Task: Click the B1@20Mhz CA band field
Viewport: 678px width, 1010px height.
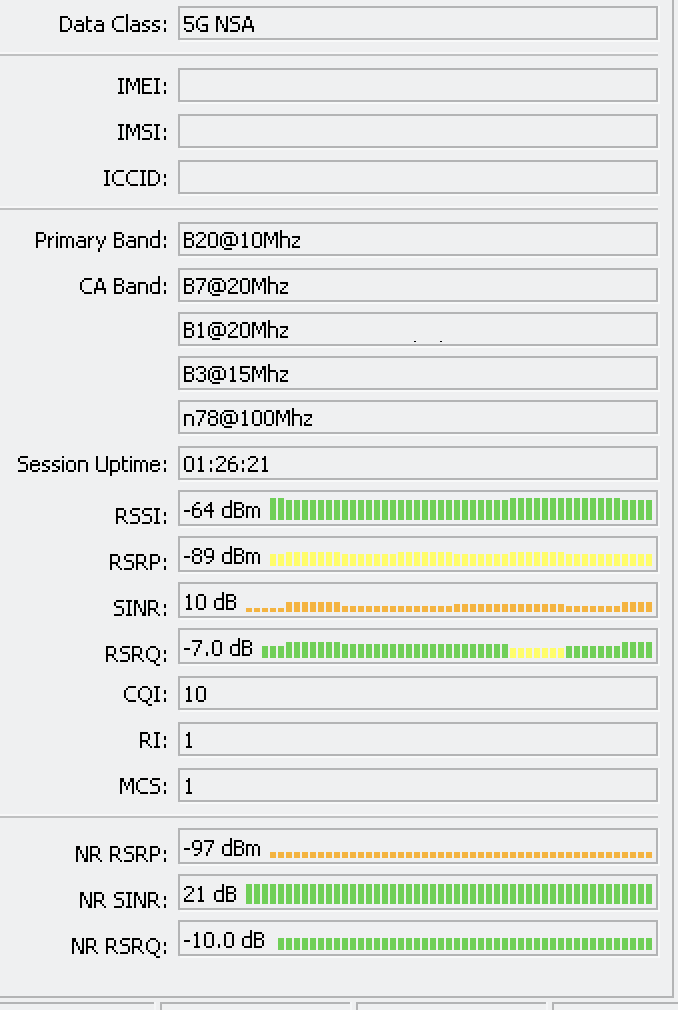Action: click(x=417, y=330)
